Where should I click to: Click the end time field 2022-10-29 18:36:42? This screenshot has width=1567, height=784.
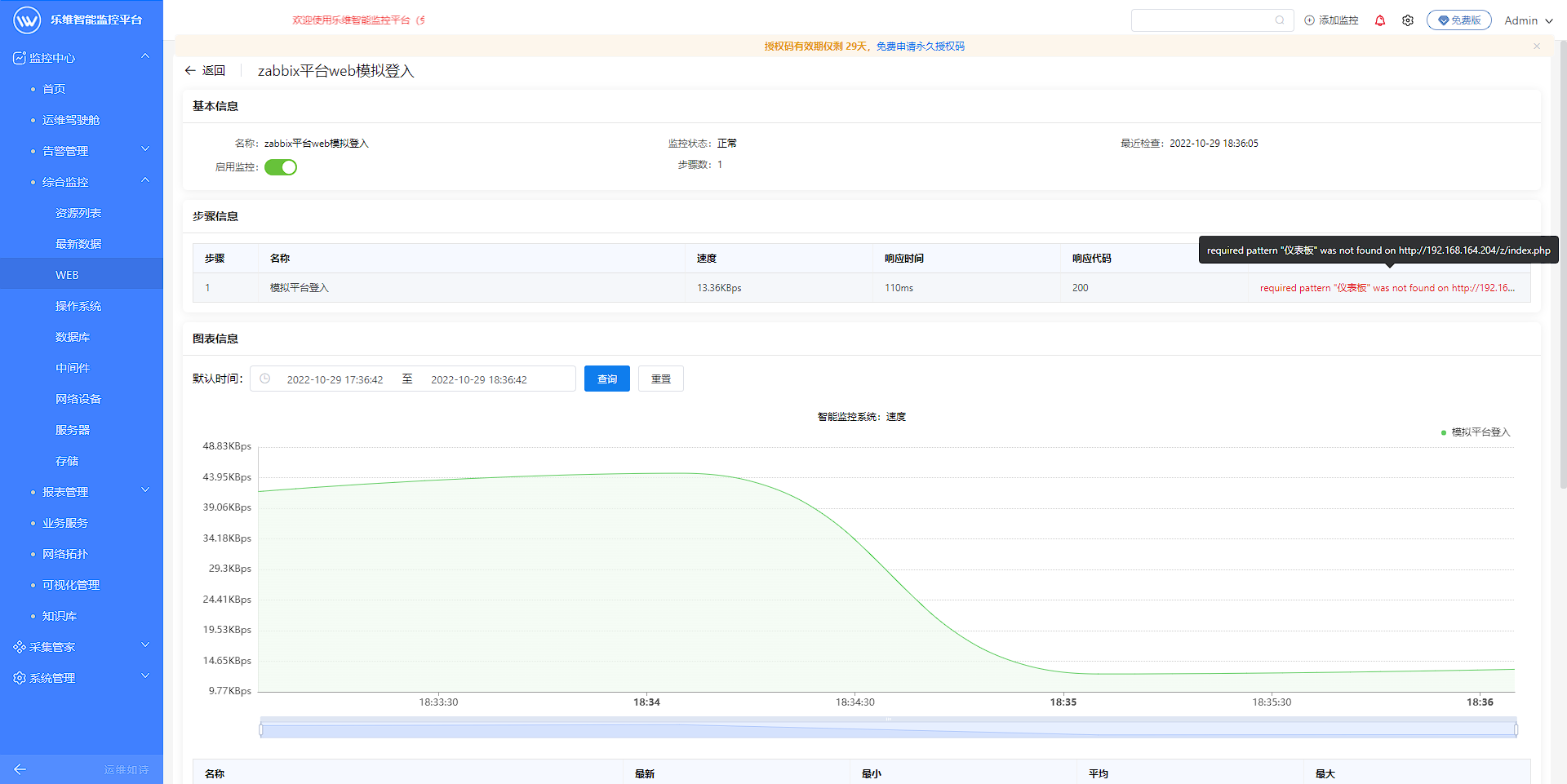479,379
